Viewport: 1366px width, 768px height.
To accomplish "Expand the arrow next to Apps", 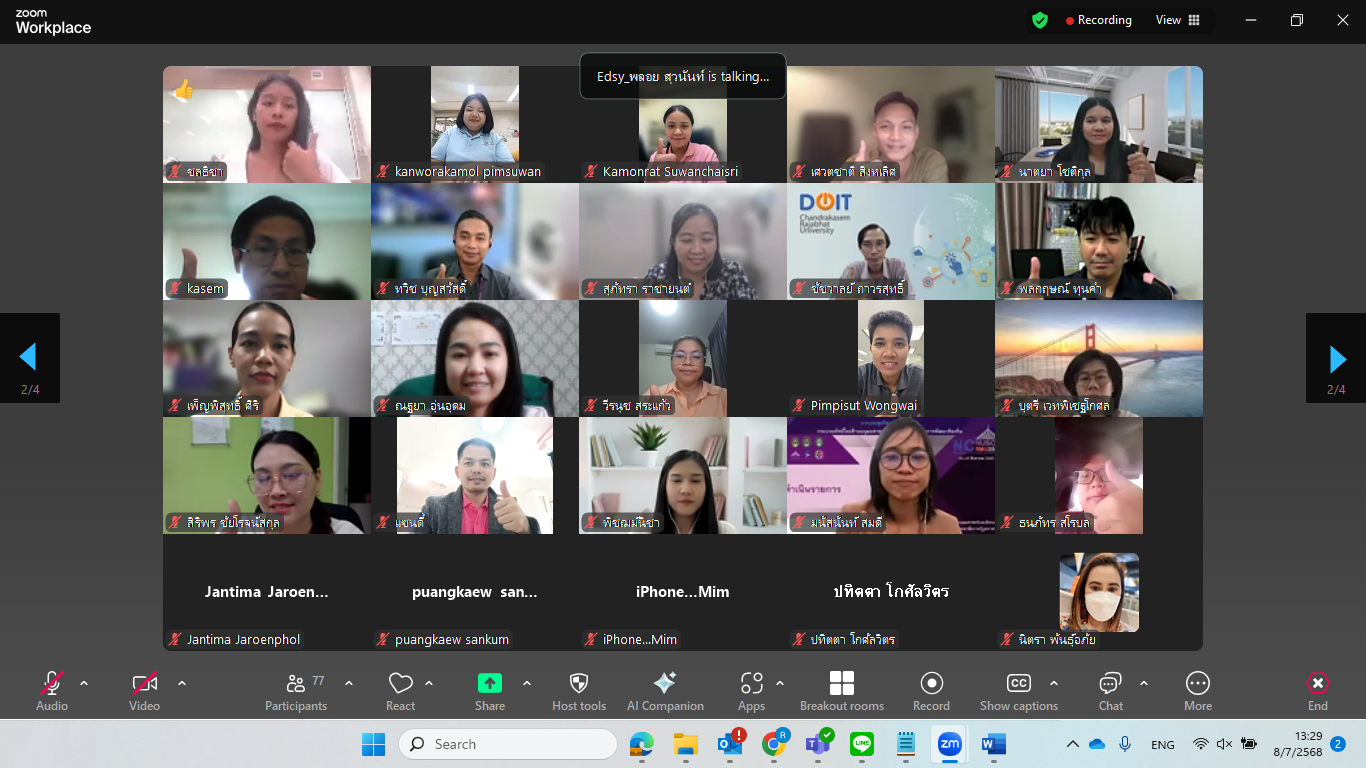I will coord(780,683).
